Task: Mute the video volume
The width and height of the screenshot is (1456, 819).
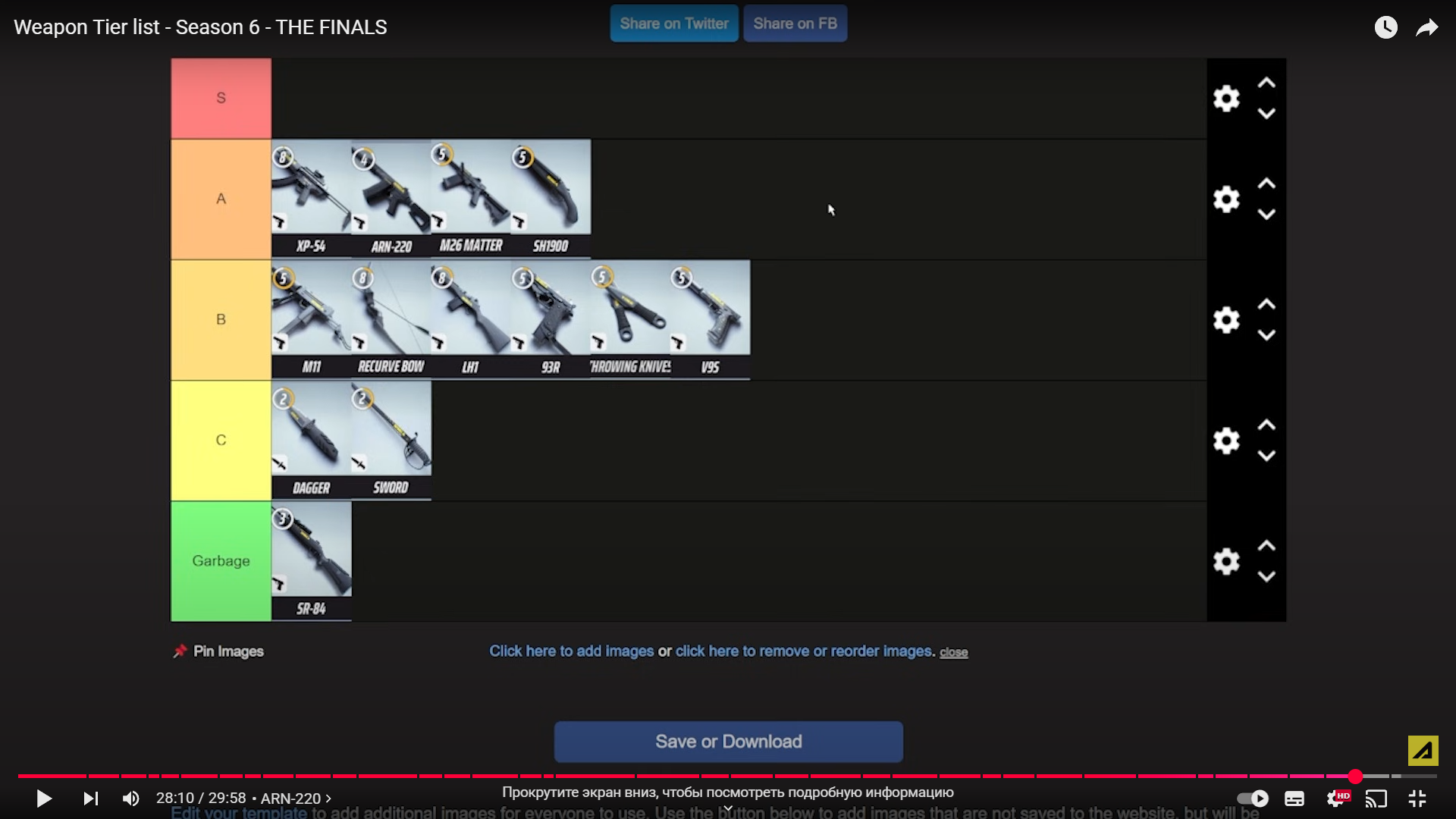Action: point(131,799)
